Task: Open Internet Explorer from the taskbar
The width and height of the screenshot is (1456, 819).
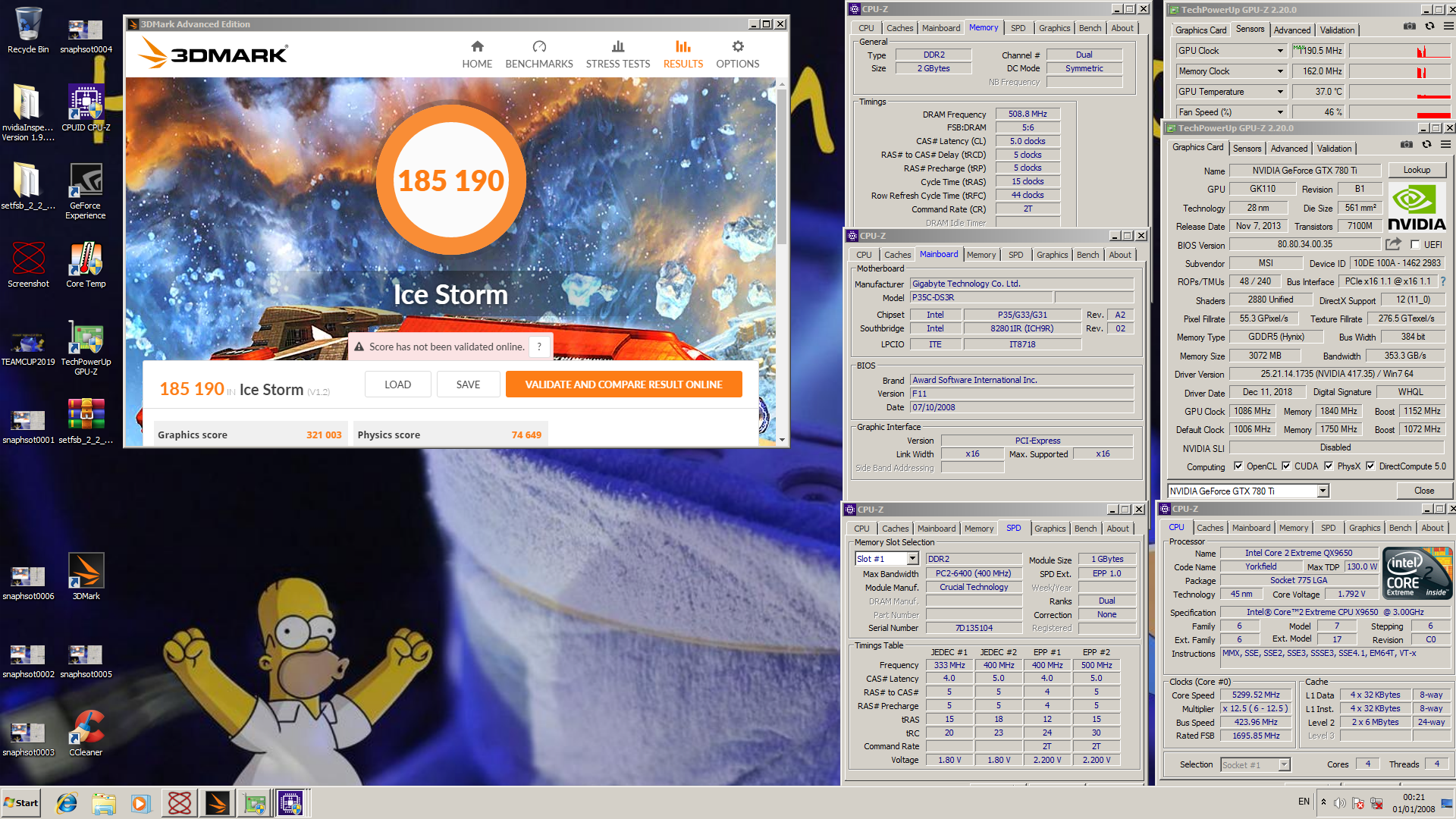Action: (67, 803)
